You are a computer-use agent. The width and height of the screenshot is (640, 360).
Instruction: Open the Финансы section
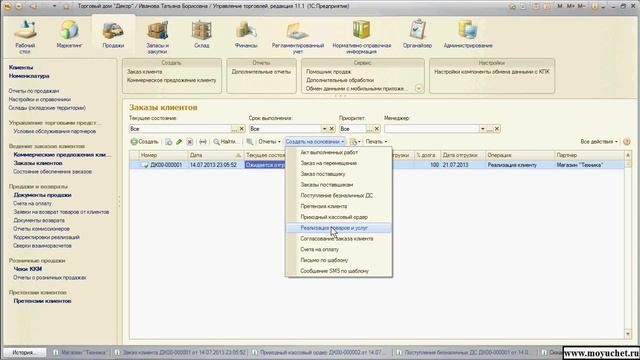246,35
